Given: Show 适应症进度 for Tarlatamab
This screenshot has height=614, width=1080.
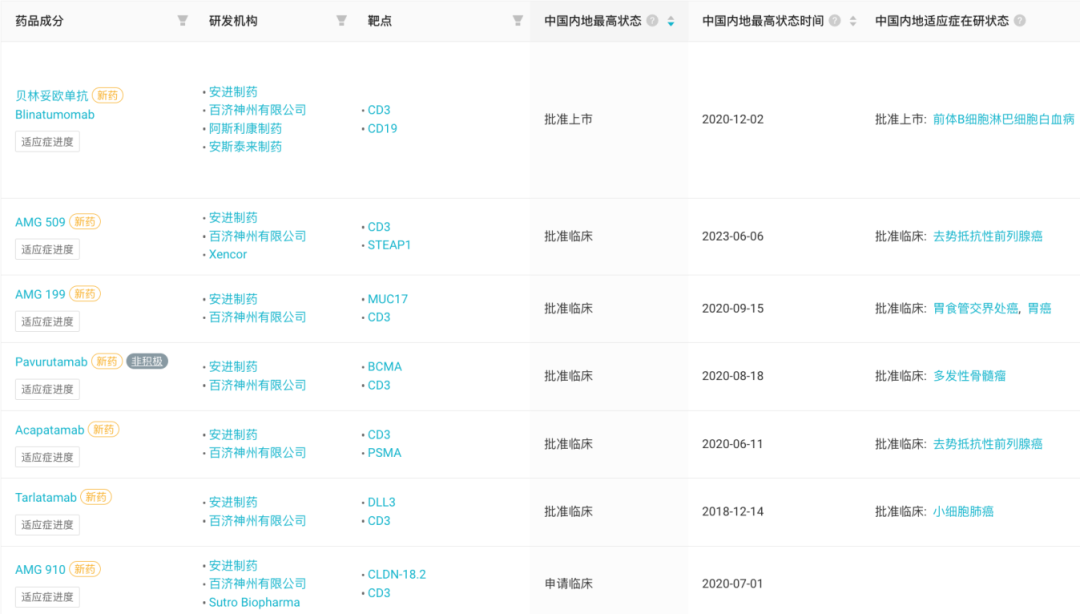Looking at the screenshot, I should coord(47,525).
